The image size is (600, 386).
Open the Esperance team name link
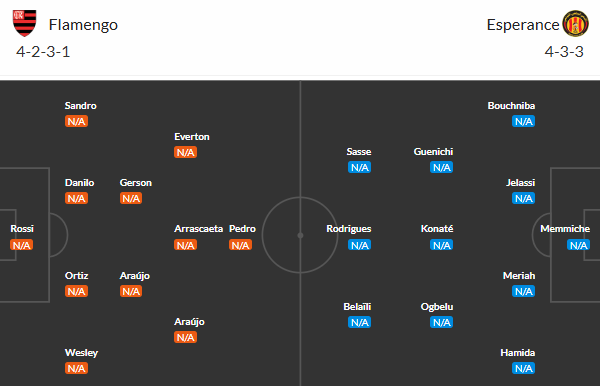523,25
